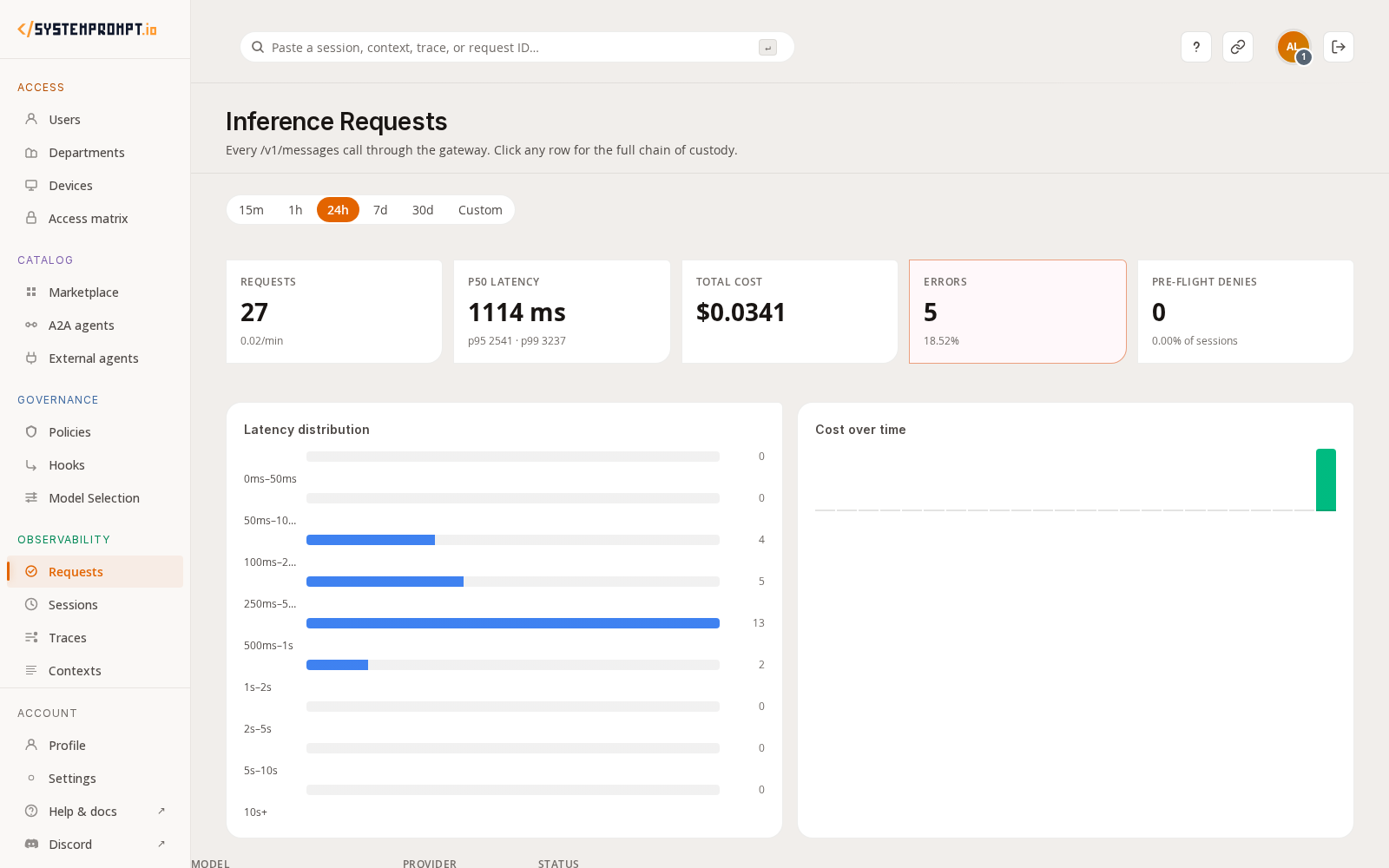Open the Departments page
Image resolution: width=1389 pixels, height=868 pixels.
[95, 153]
